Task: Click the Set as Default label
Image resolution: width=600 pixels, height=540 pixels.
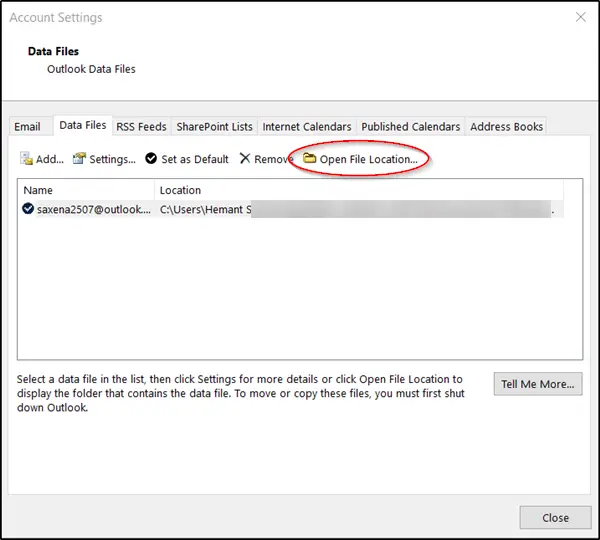Action: click(x=195, y=159)
